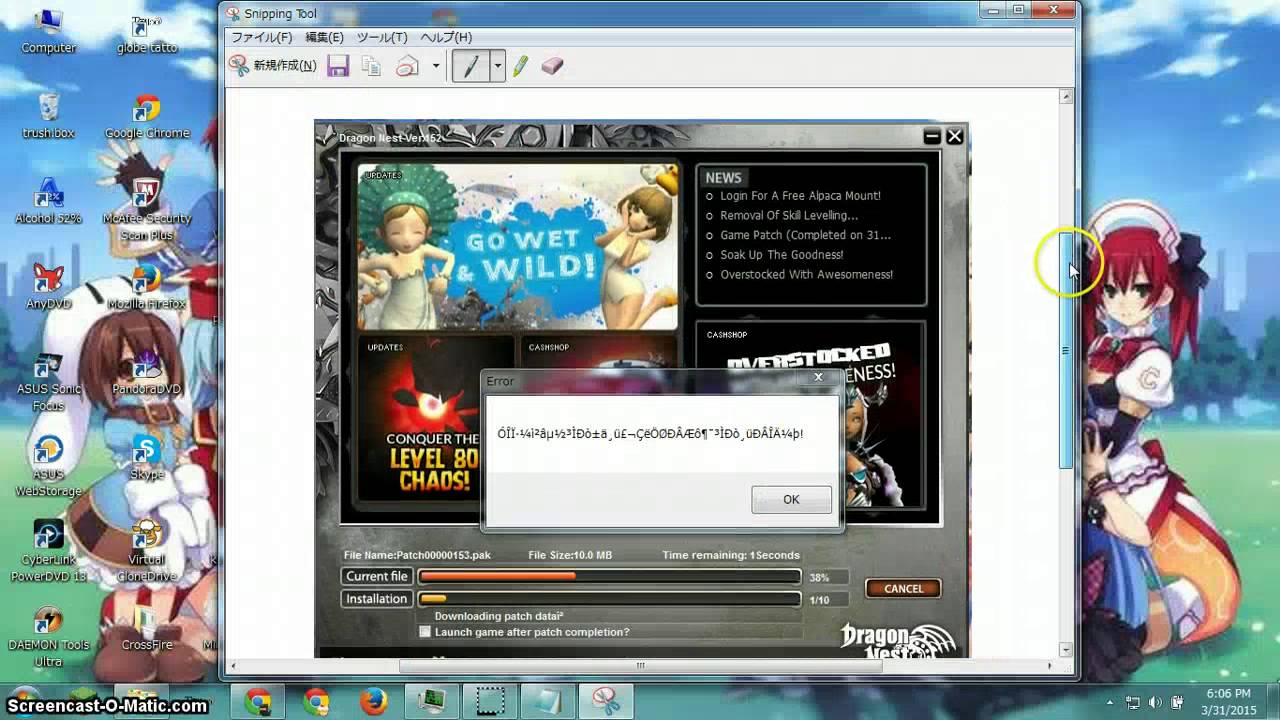Select the PandoraDVD desktop icon
Image resolution: width=1280 pixels, height=720 pixels.
click(147, 372)
